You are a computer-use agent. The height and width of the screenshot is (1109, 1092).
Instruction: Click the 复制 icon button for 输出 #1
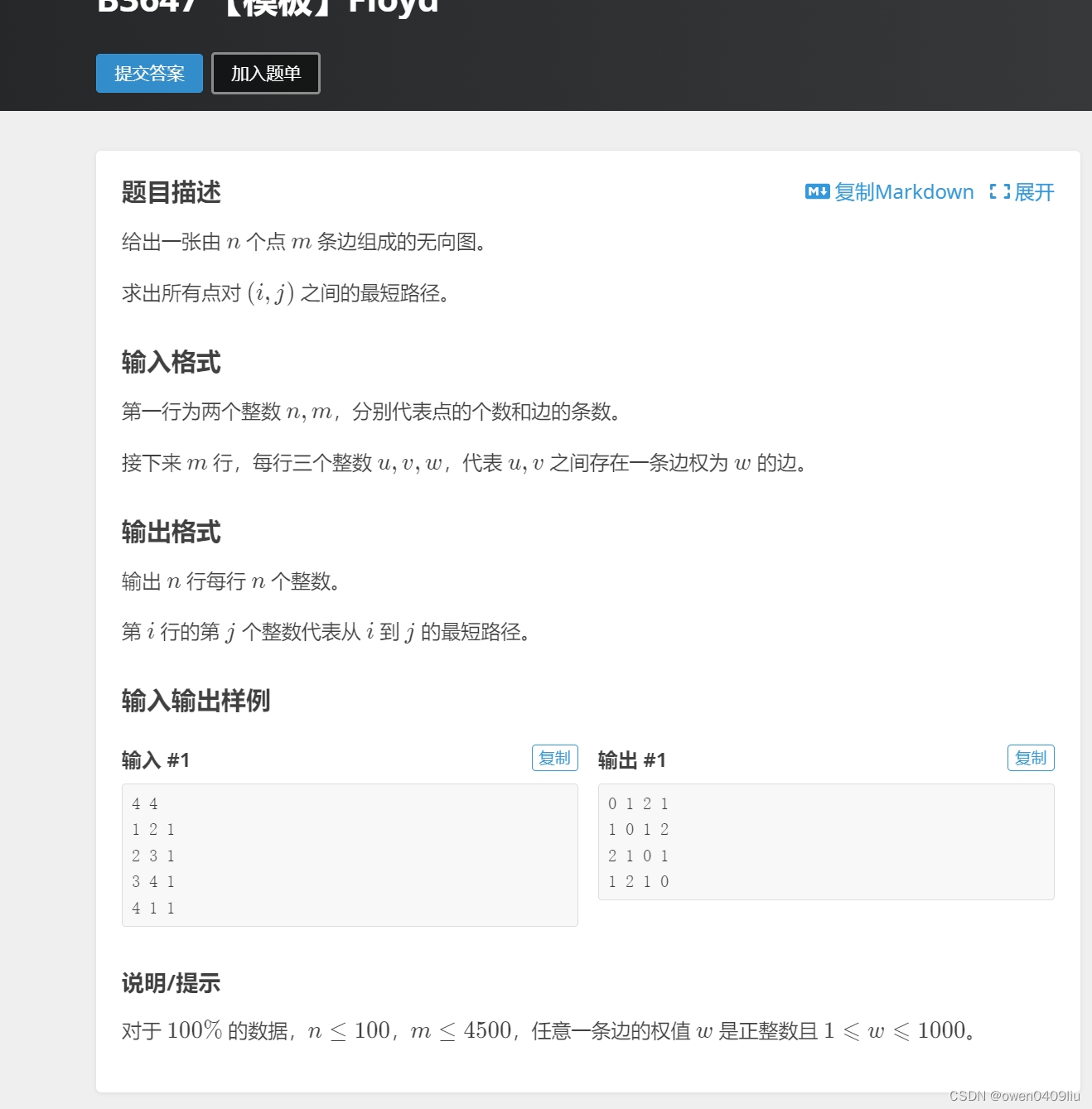click(x=1030, y=757)
